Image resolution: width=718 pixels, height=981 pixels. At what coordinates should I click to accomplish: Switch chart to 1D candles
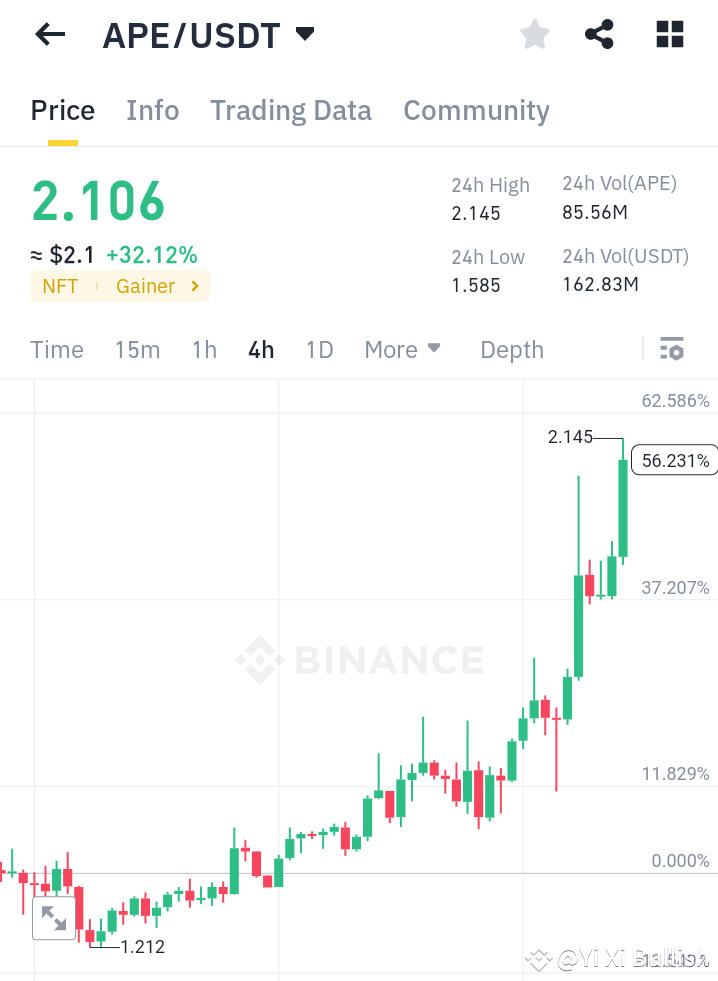point(319,349)
